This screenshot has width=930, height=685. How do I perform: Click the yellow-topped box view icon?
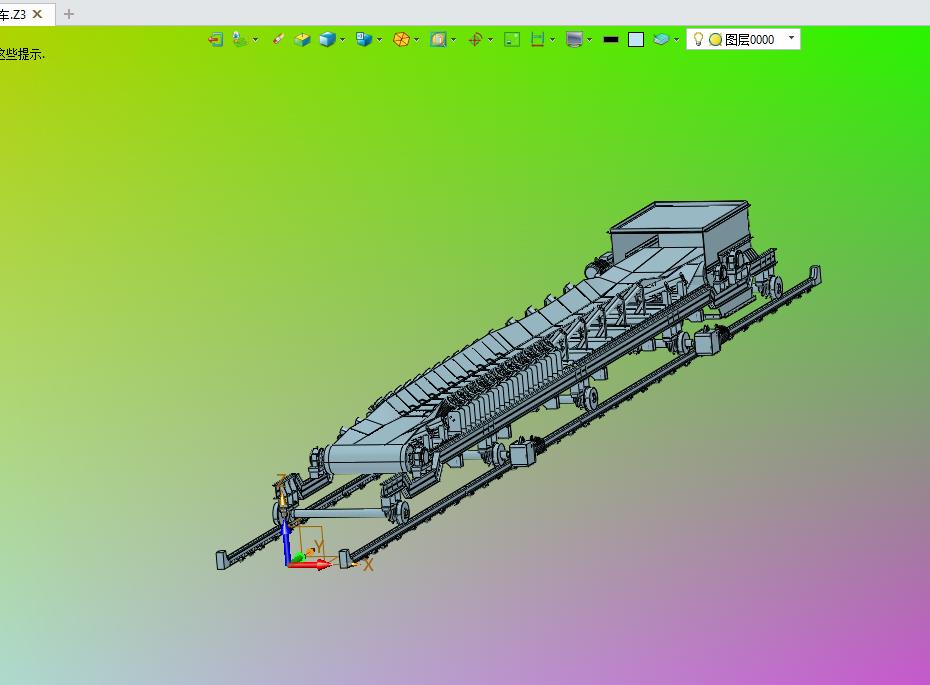click(x=302, y=39)
